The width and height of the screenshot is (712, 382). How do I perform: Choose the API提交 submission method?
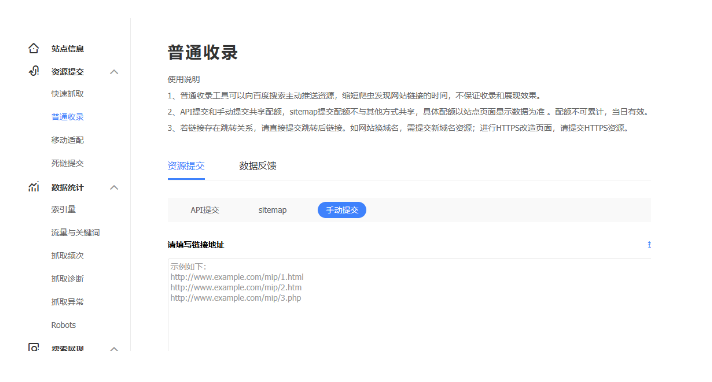205,210
